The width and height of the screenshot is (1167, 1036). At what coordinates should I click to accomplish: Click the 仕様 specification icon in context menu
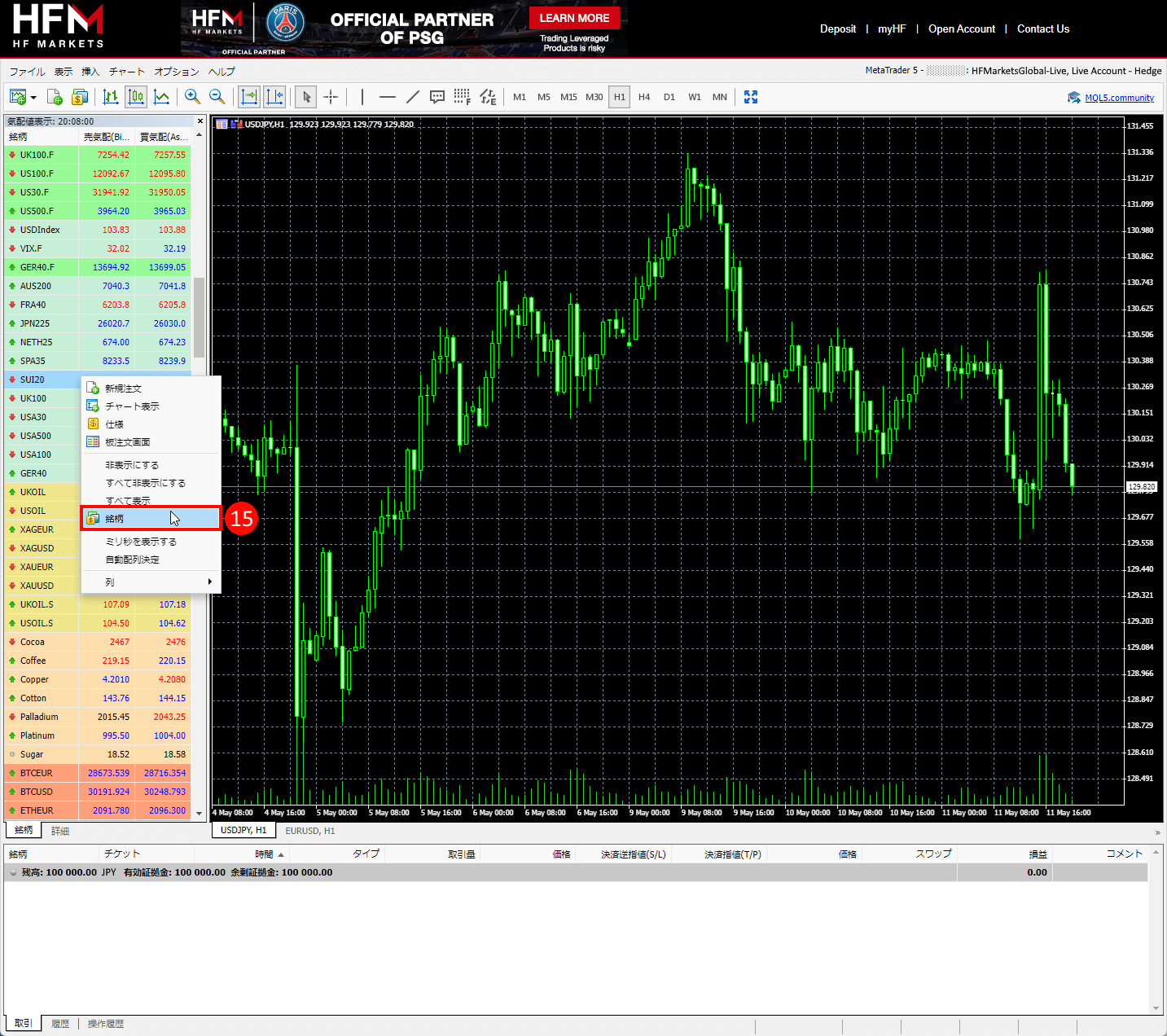93,424
